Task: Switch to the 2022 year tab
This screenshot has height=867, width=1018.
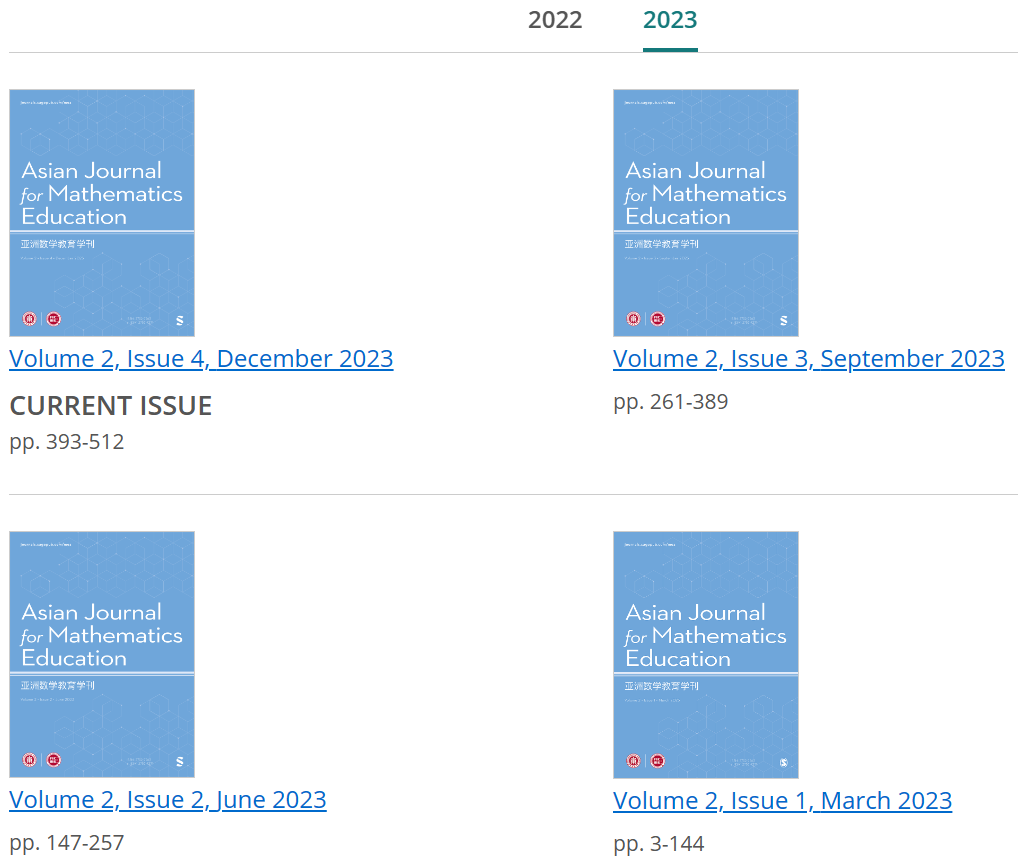Action: [x=554, y=20]
